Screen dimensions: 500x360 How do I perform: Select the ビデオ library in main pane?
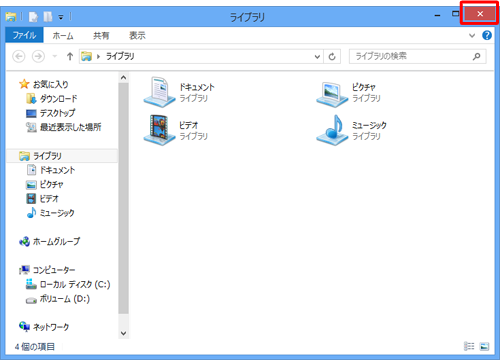[x=176, y=130]
